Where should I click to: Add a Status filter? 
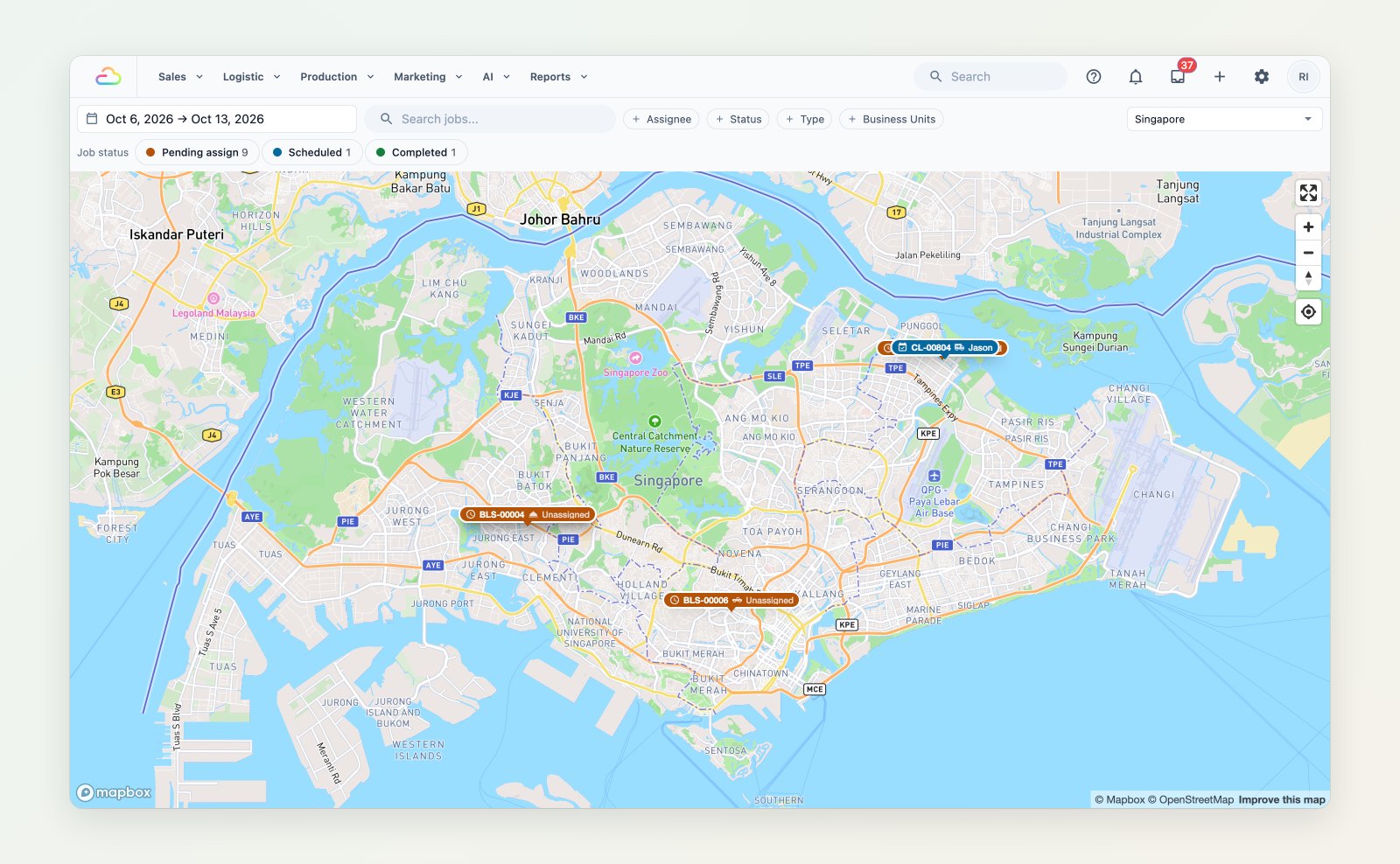[x=738, y=119]
